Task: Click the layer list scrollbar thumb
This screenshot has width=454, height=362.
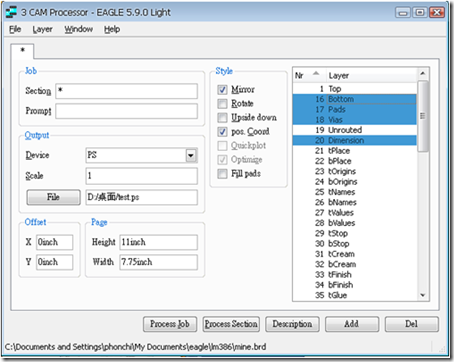Action: click(x=423, y=116)
